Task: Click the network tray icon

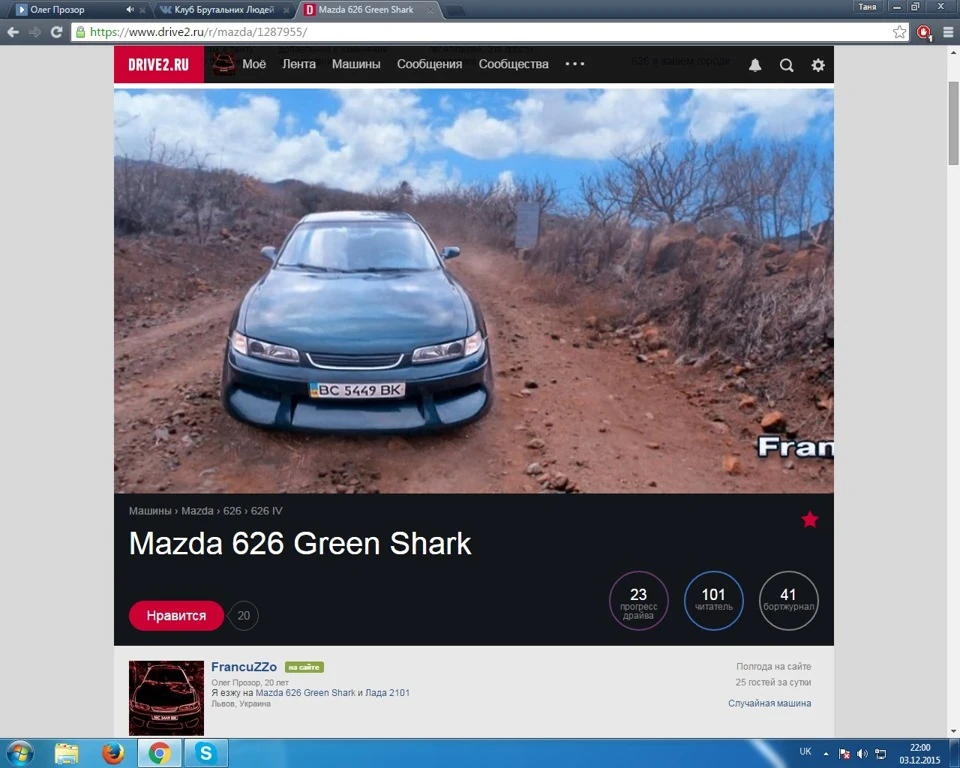Action: pyautogui.click(x=880, y=753)
